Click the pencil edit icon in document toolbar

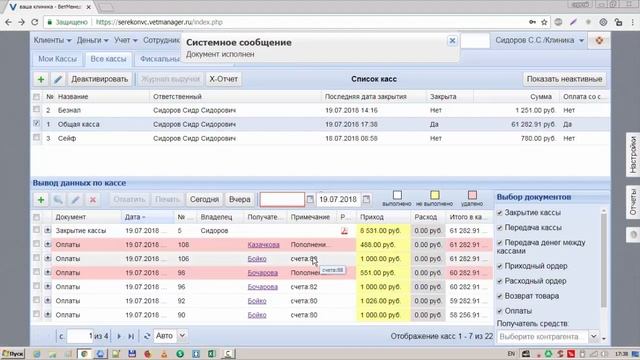pos(76,200)
